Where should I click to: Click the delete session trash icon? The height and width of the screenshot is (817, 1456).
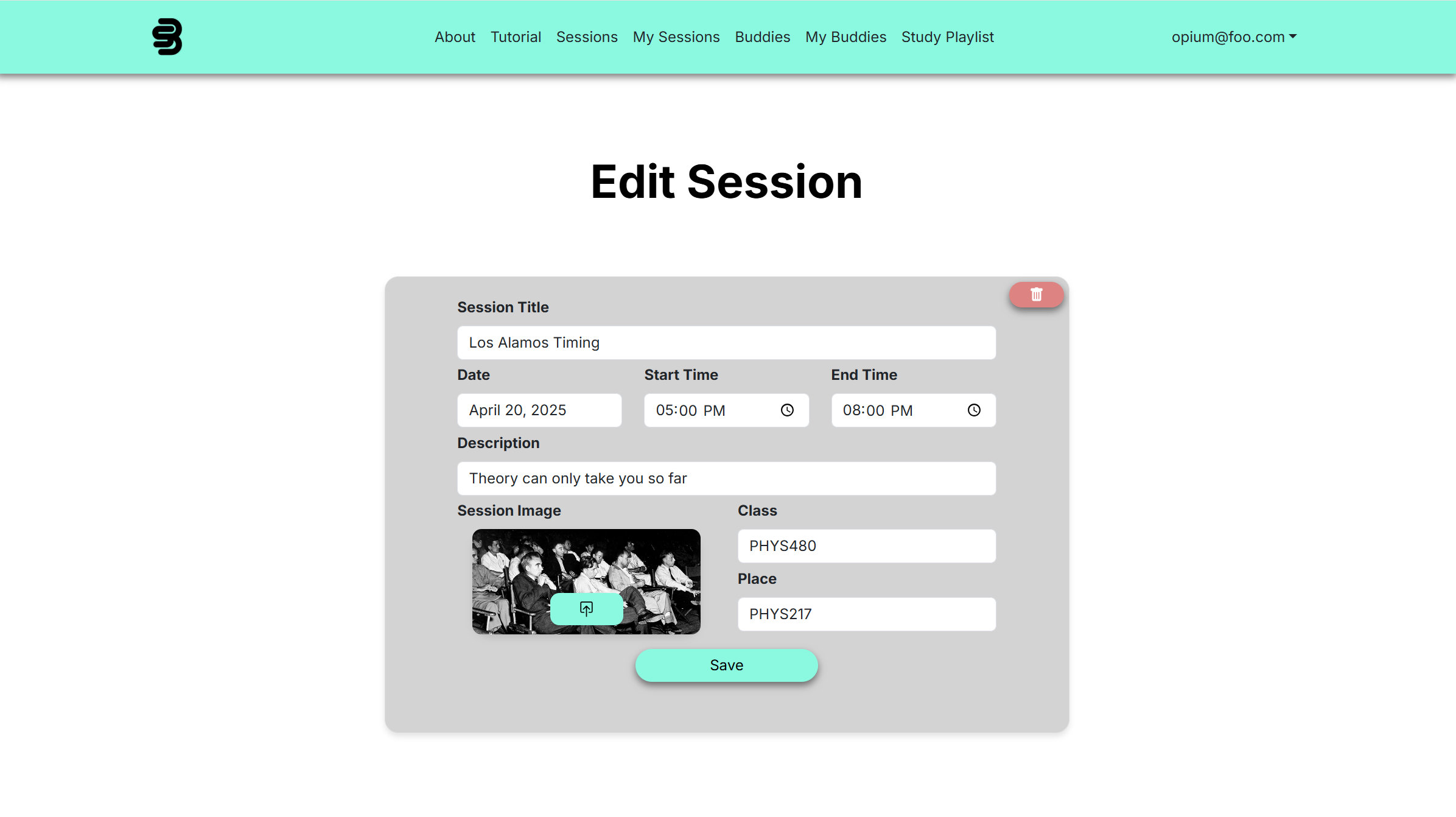coord(1037,294)
